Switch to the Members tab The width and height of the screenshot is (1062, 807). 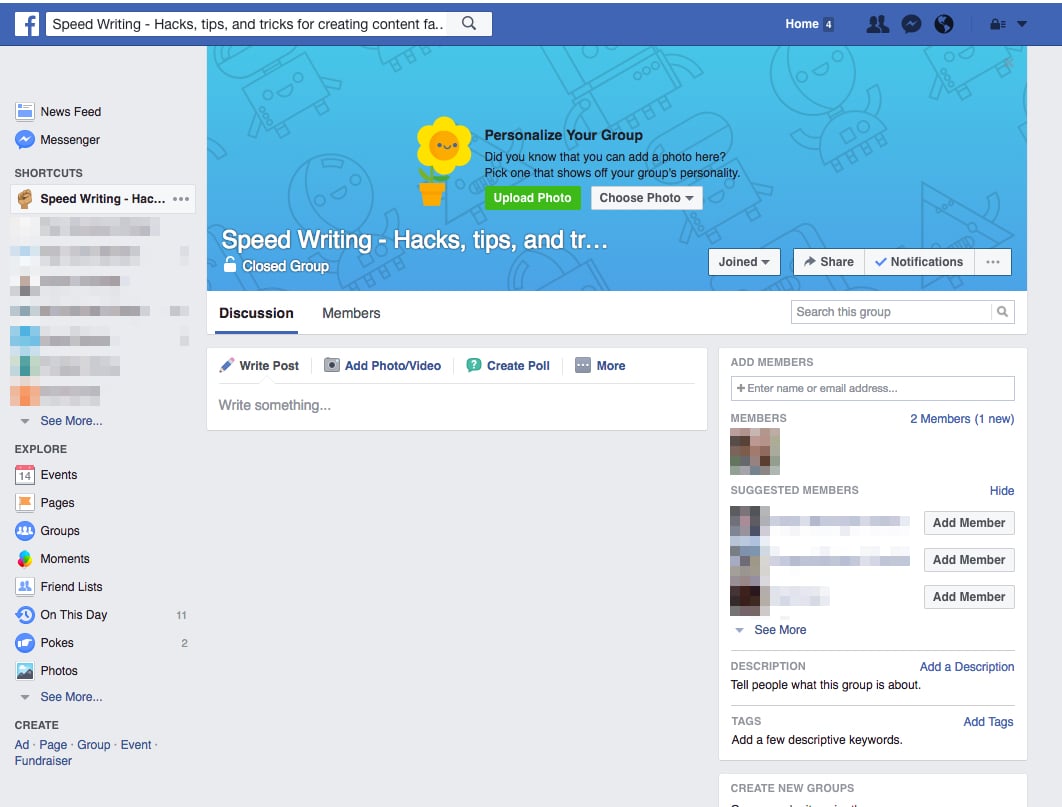(352, 313)
